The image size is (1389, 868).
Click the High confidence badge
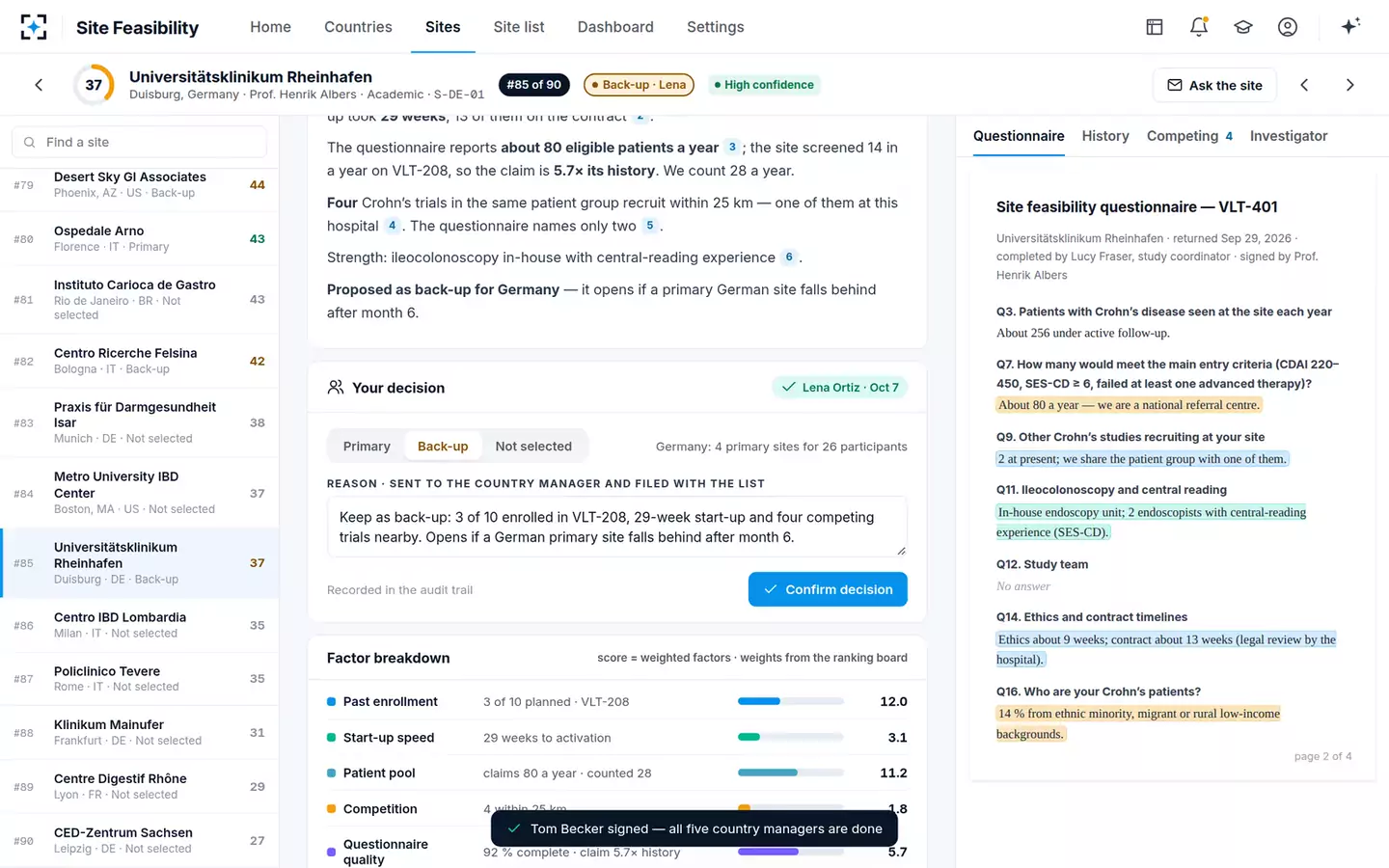764,85
